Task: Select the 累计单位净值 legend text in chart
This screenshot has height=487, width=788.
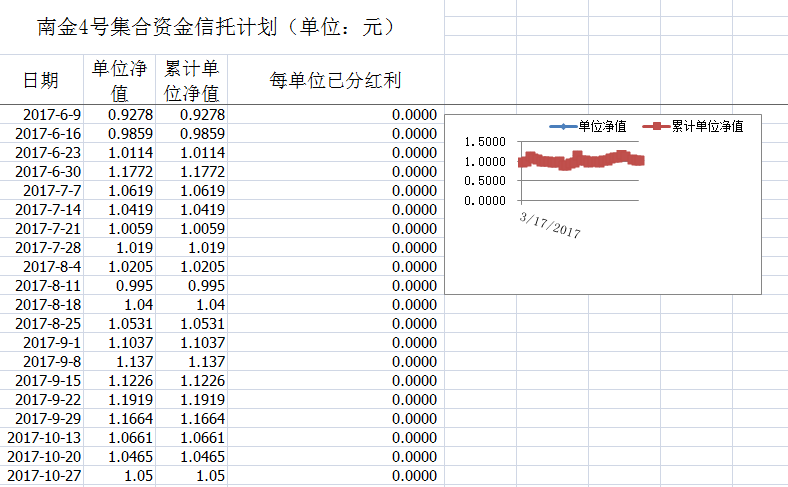Action: click(x=707, y=126)
